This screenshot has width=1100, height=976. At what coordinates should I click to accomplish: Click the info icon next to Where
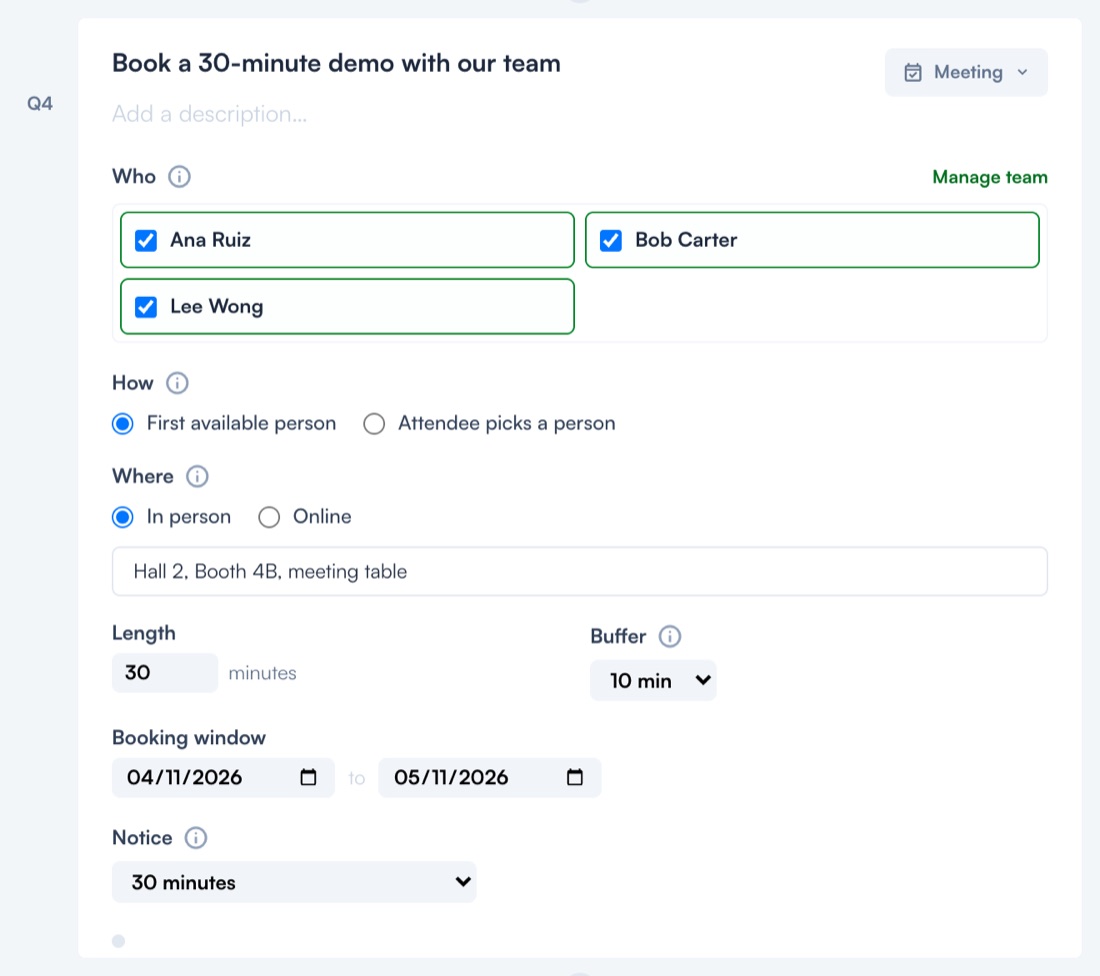tap(197, 476)
